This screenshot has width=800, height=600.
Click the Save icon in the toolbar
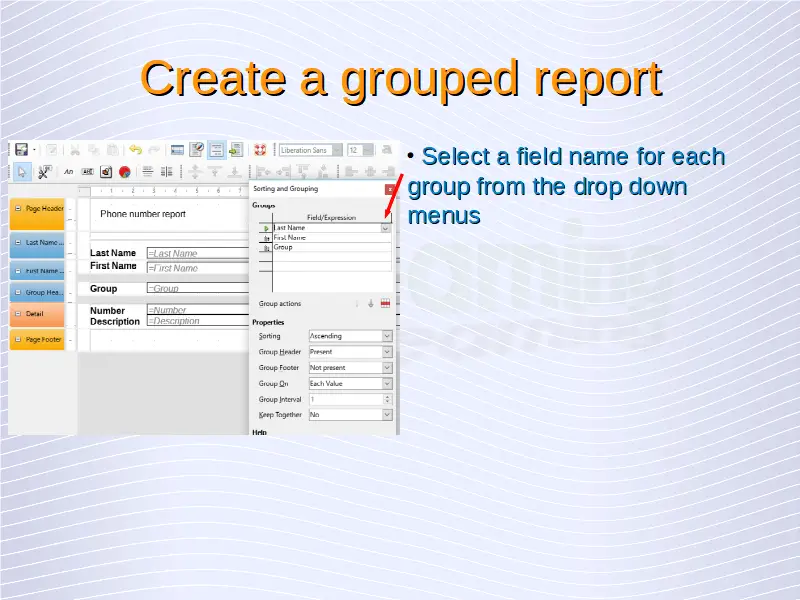[21, 149]
